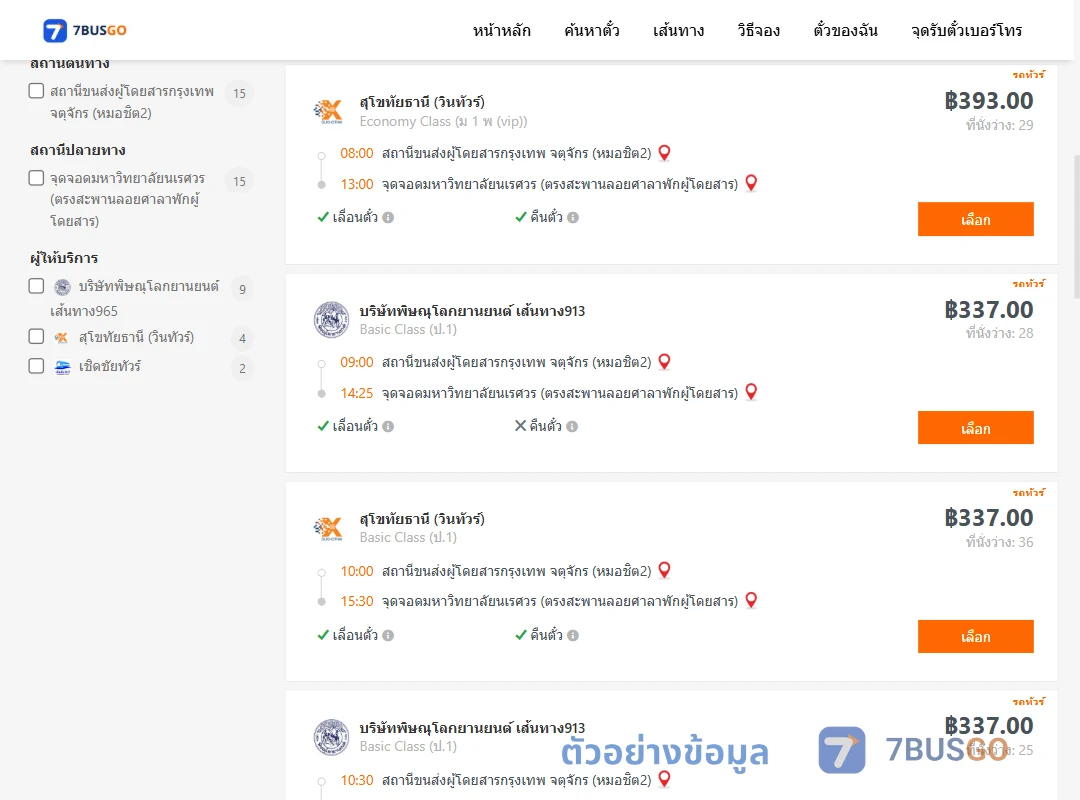Screen dimensions: 1080x800
Task: Click the page scrollbar thumb
Action: click(1077, 226)
